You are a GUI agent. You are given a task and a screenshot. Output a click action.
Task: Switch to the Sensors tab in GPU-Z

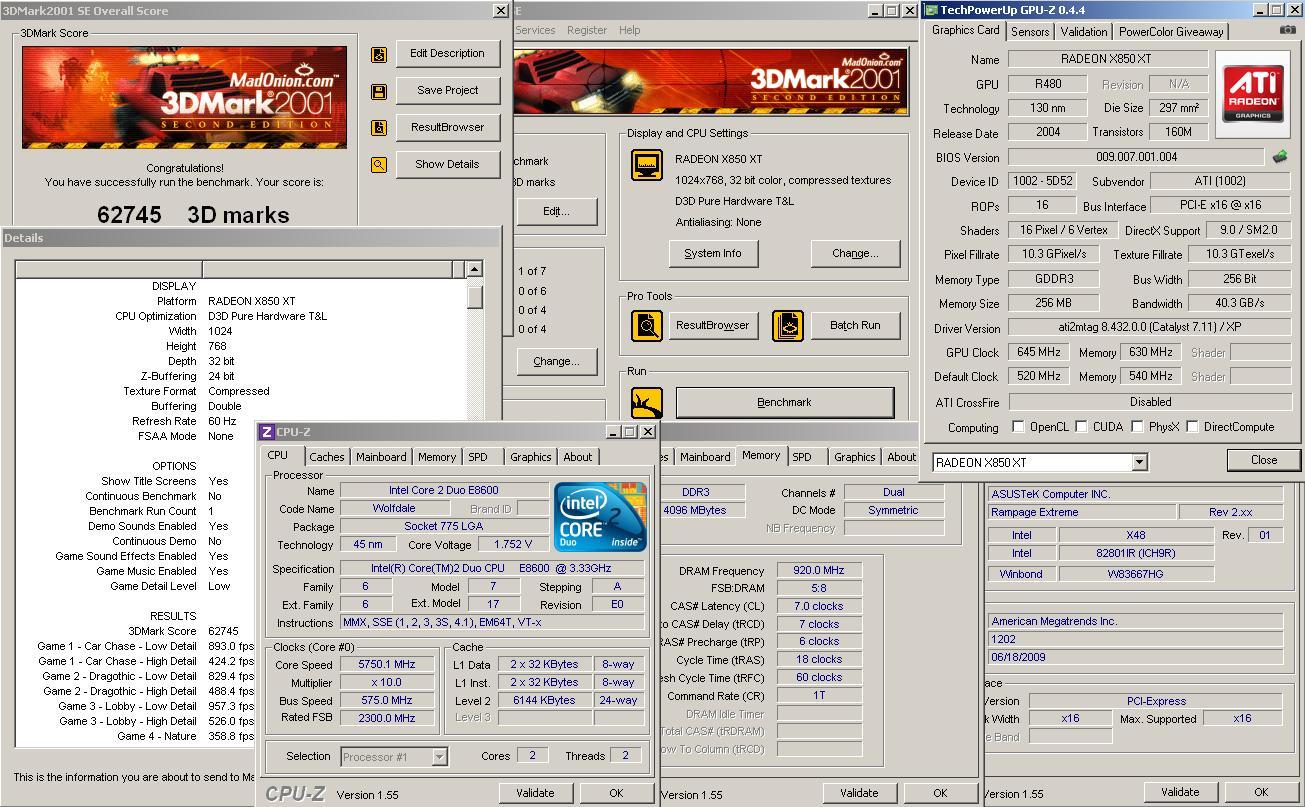coord(1030,32)
